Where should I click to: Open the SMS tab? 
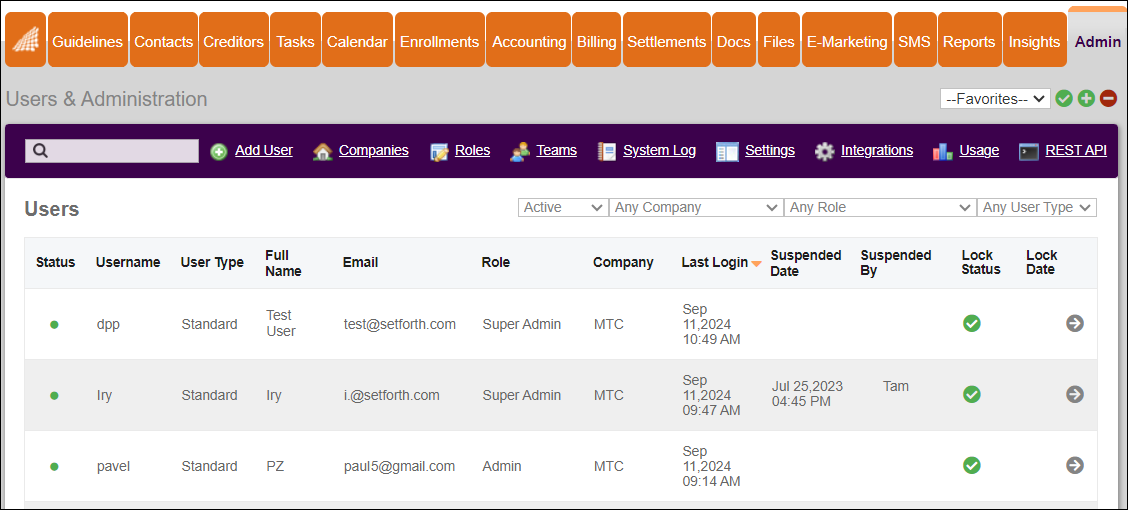[914, 42]
